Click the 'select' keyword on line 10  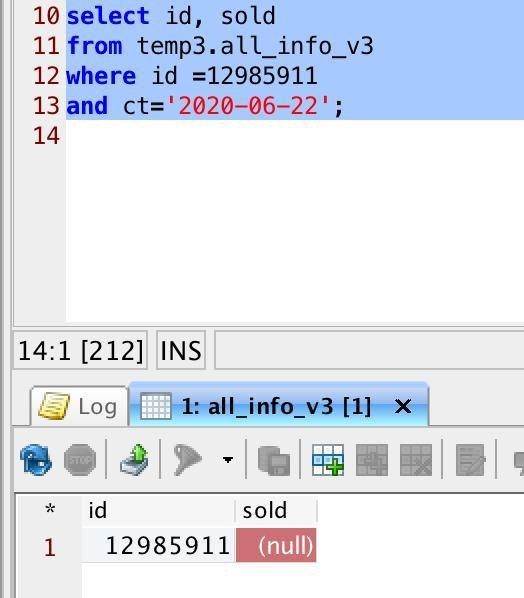click(x=108, y=16)
